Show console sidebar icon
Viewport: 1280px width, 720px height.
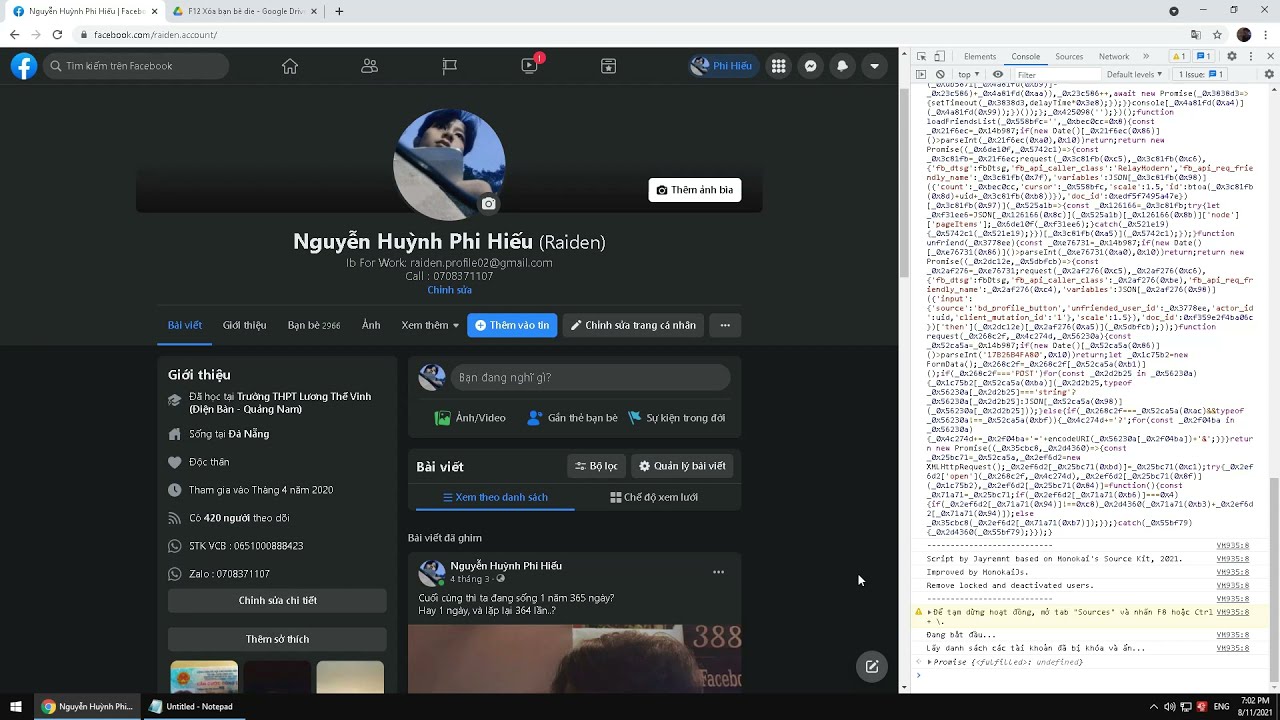(x=922, y=74)
